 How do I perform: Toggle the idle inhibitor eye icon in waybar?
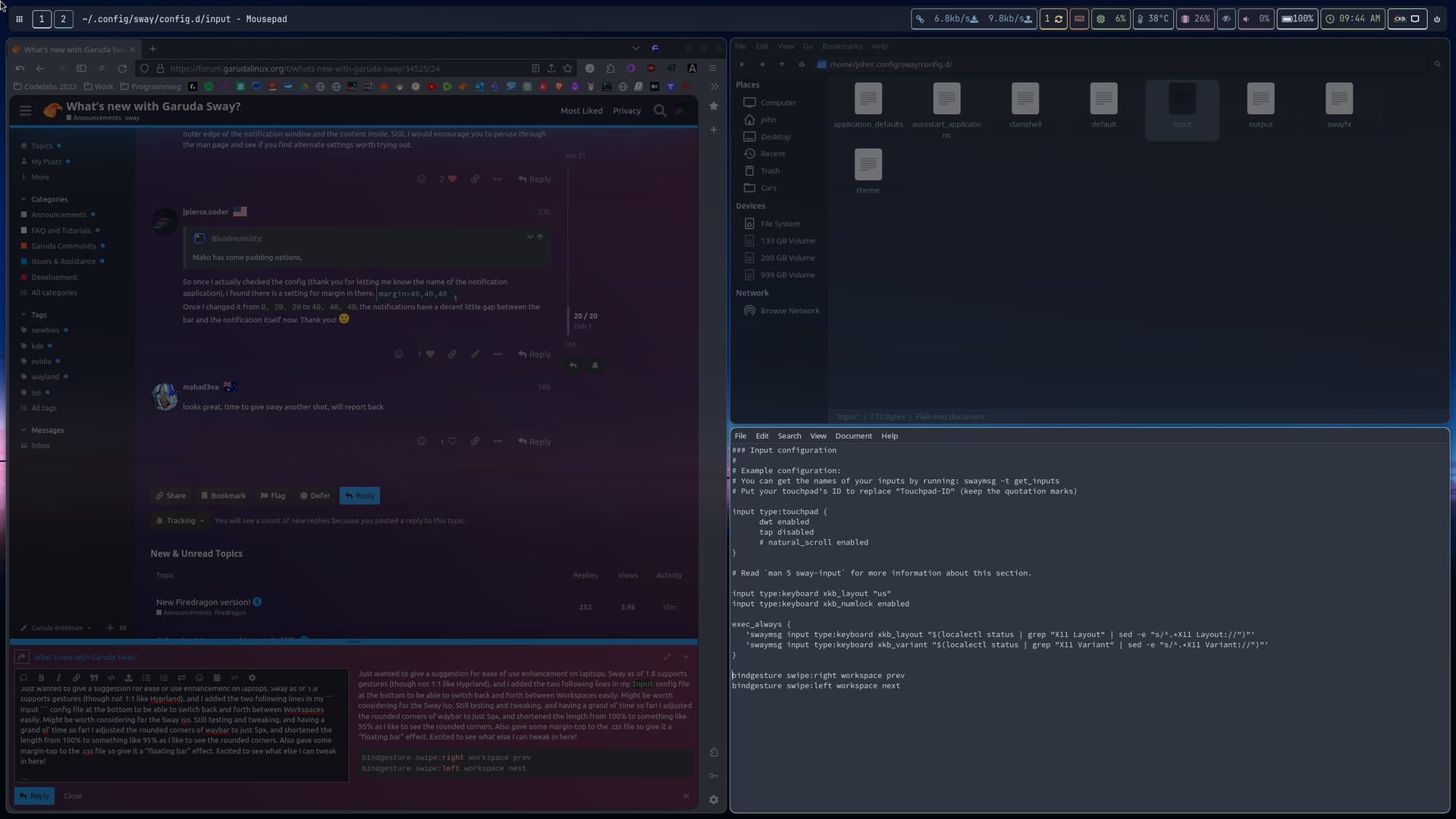point(1226,19)
